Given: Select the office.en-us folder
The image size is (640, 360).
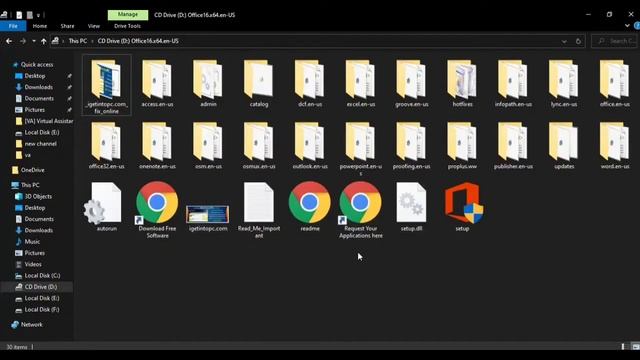Looking at the screenshot, I should tap(615, 84).
